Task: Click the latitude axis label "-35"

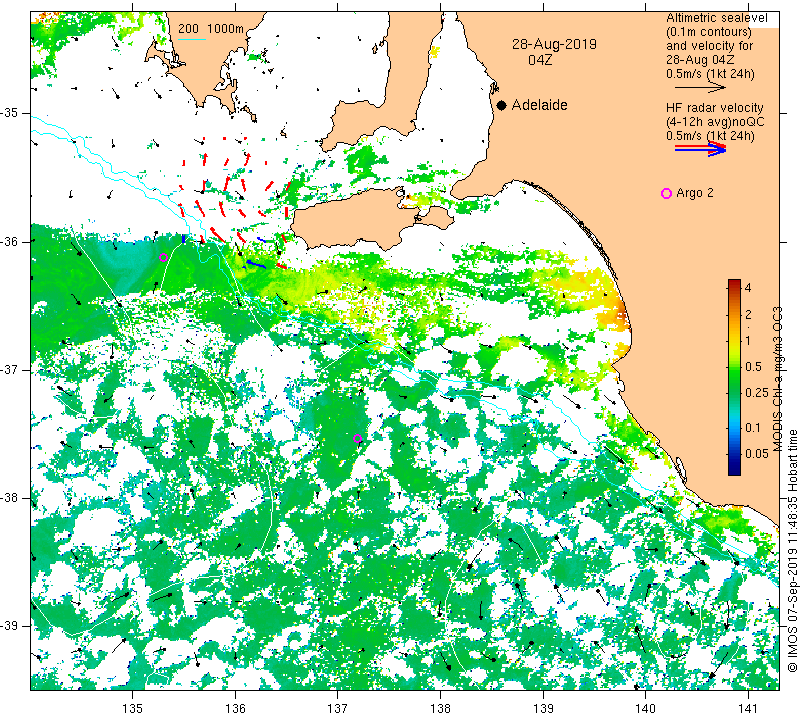Action: coord(10,112)
